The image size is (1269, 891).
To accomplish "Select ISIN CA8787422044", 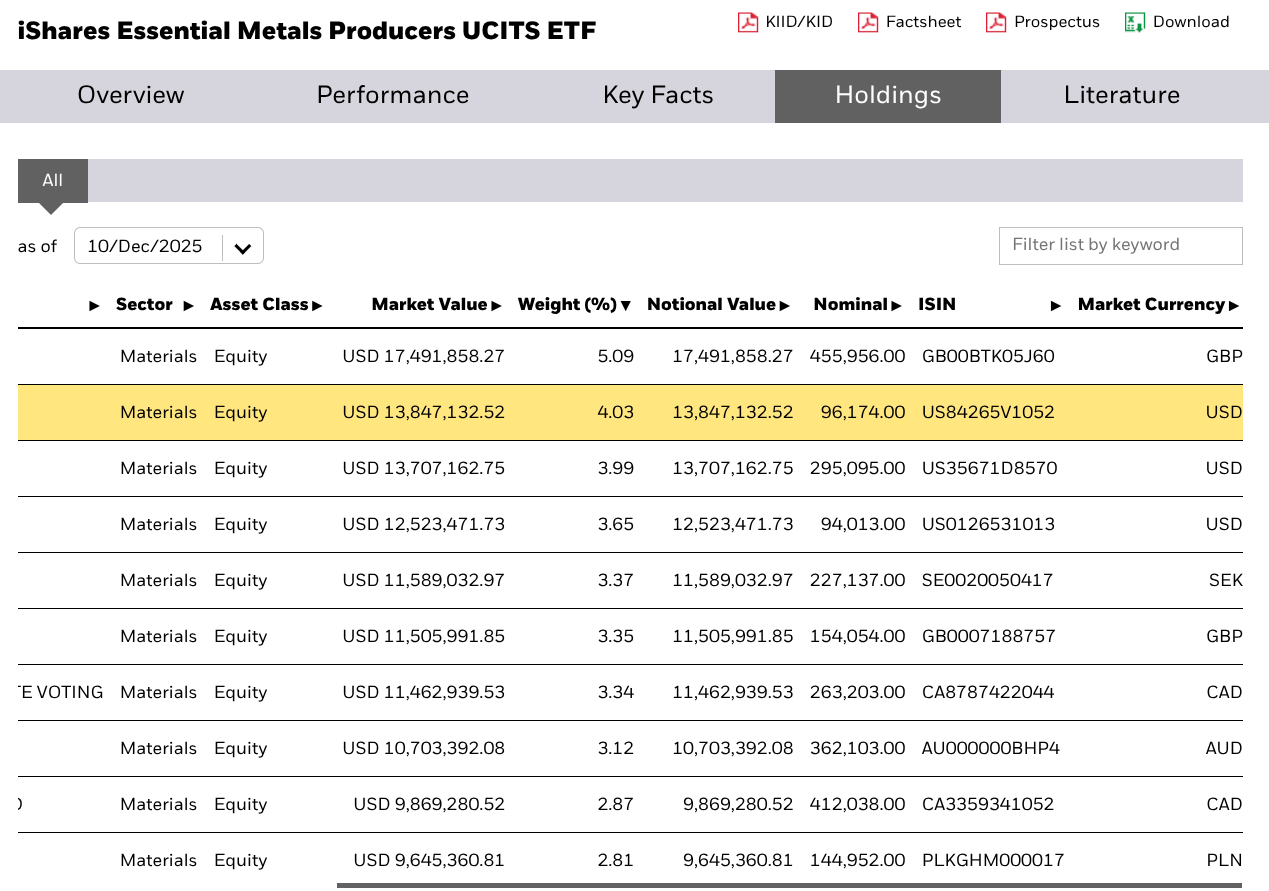I will 988,693.
